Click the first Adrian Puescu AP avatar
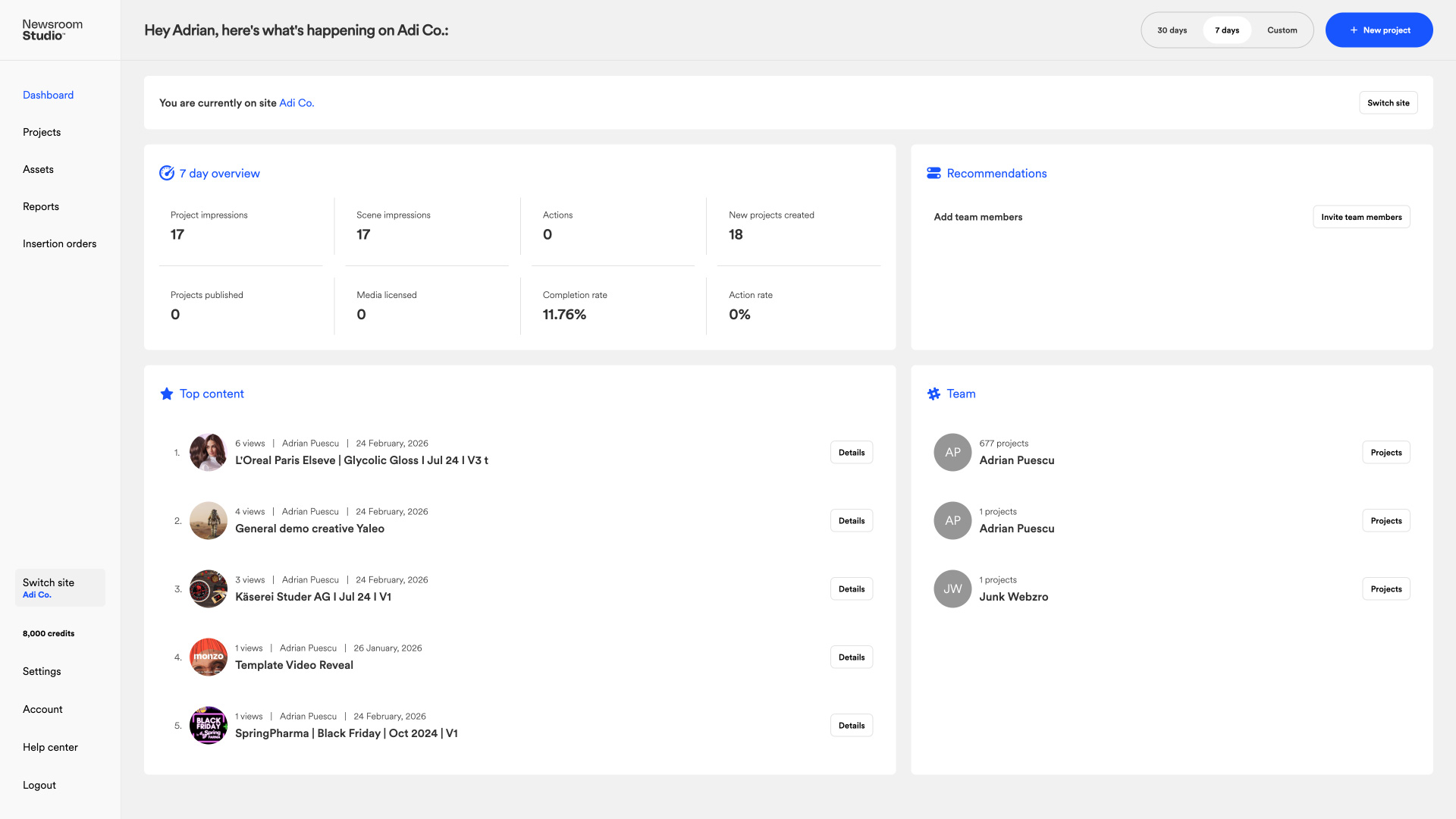Viewport: 1456px width, 819px height. pos(952,452)
